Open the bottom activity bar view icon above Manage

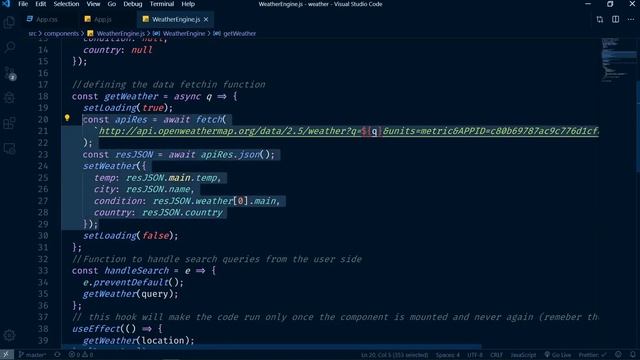click(x=9, y=148)
